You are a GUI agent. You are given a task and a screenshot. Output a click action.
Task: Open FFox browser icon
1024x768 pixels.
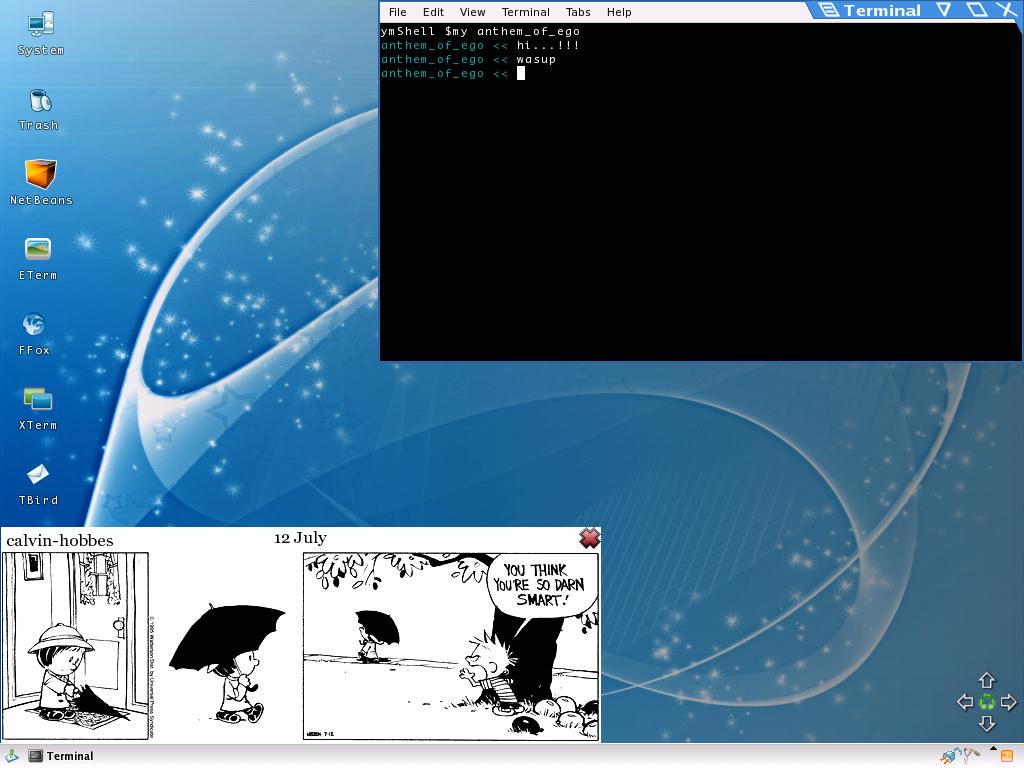coord(34,334)
